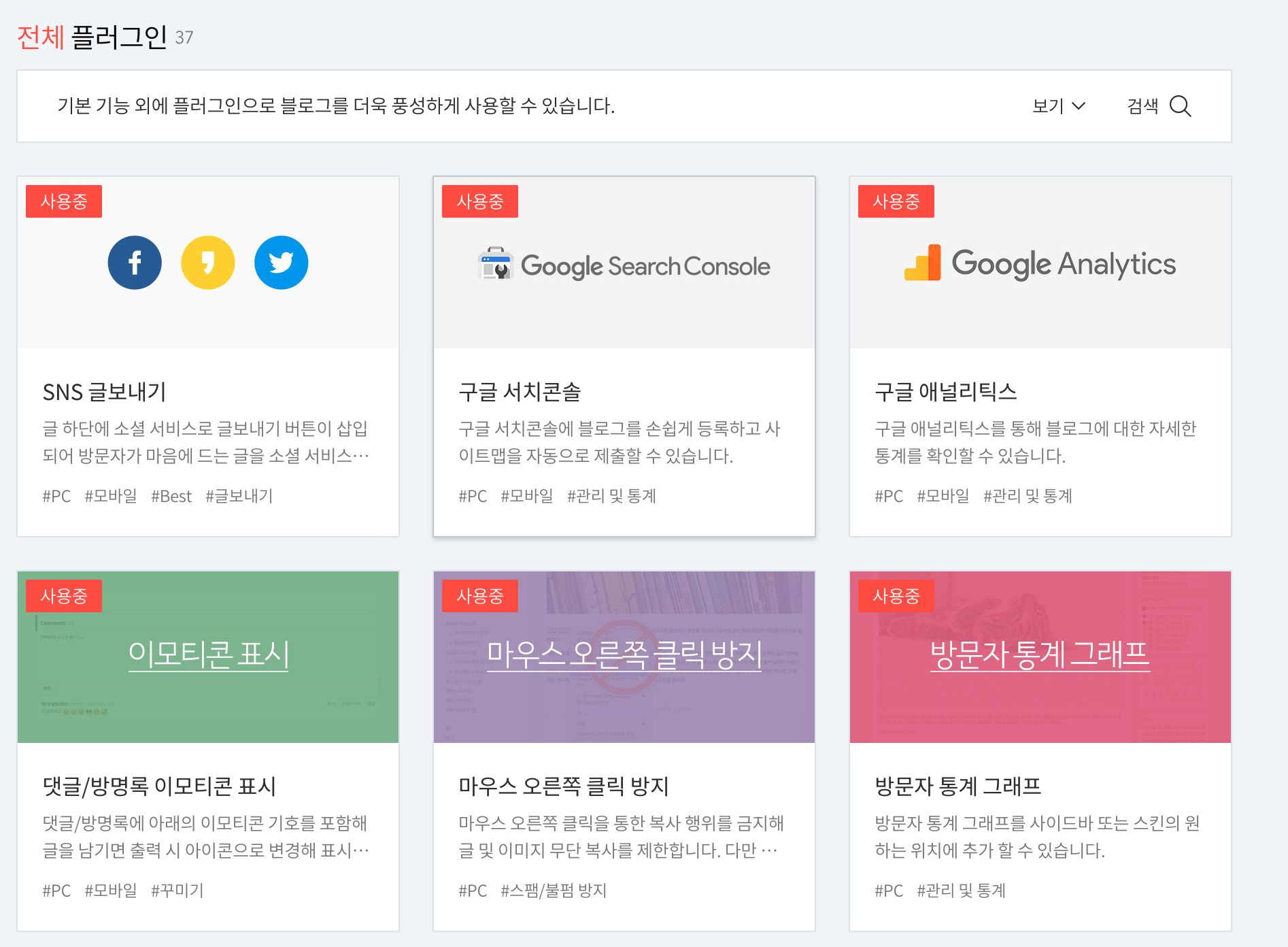Screen dimensions: 1288x947
Task: Click #PC tag on 방문자 통계 그래프 card
Action: [889, 891]
